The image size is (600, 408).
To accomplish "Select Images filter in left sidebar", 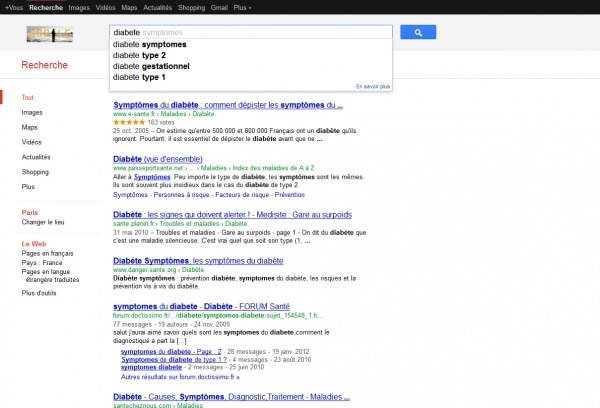I will click(x=32, y=113).
